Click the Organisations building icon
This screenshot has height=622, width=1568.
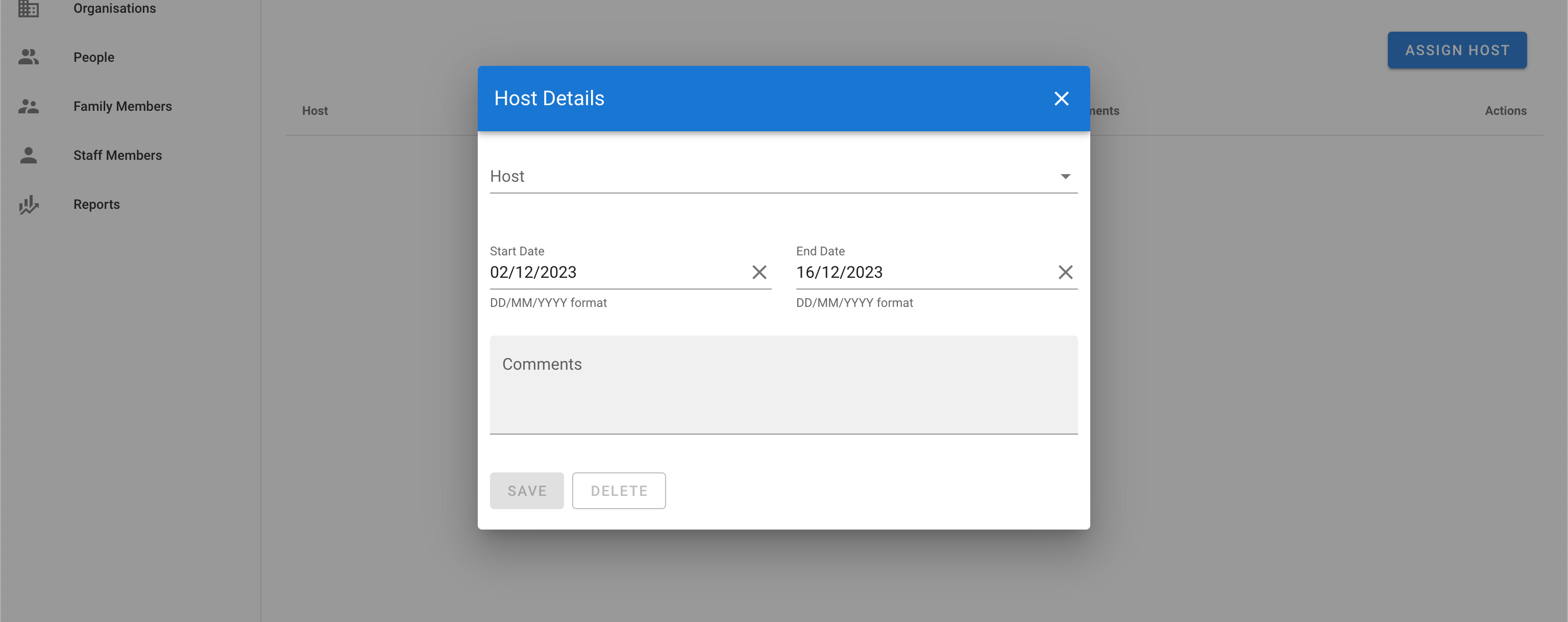[28, 9]
